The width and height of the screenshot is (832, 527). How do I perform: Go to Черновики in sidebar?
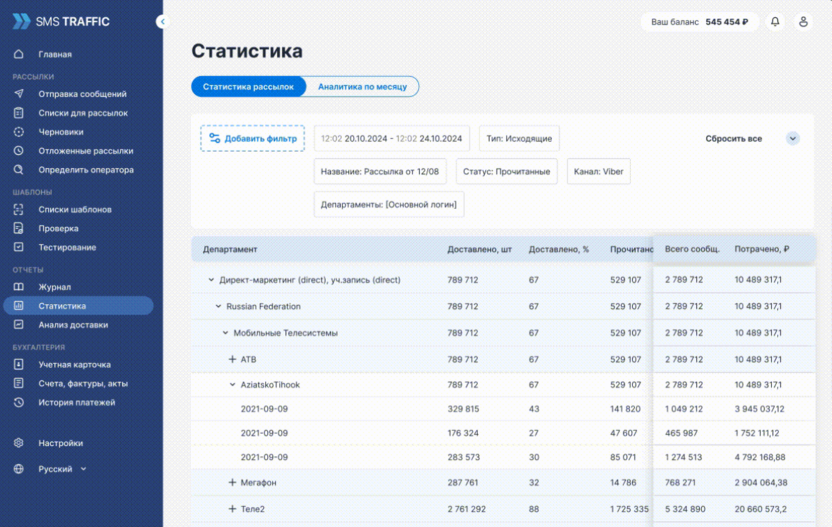pyautogui.click(x=60, y=132)
